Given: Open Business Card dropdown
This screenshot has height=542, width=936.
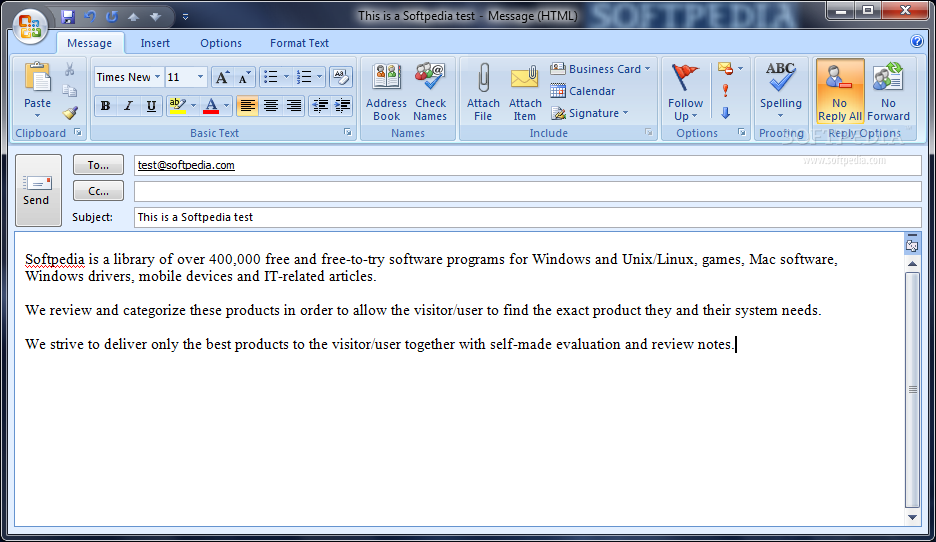Looking at the screenshot, I should [x=600, y=69].
